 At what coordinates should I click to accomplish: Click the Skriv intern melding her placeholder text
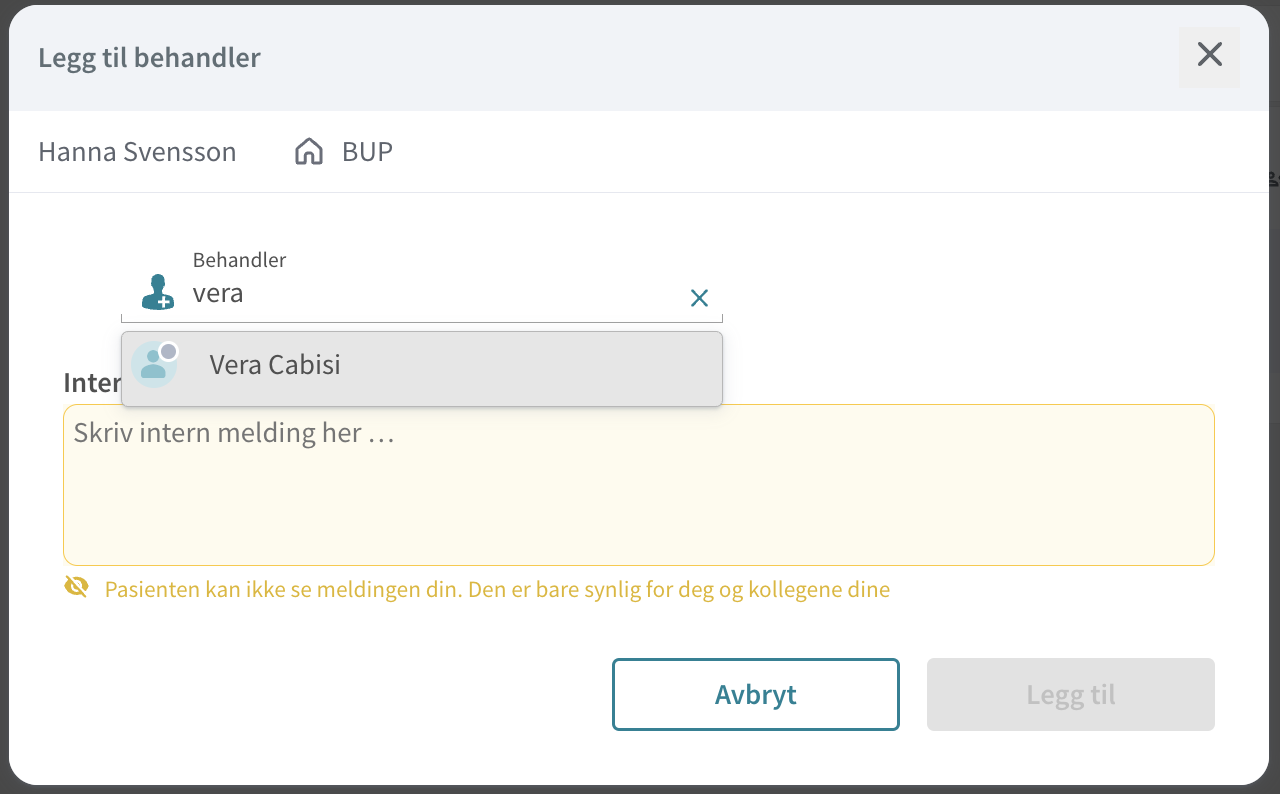pyautogui.click(x=234, y=434)
